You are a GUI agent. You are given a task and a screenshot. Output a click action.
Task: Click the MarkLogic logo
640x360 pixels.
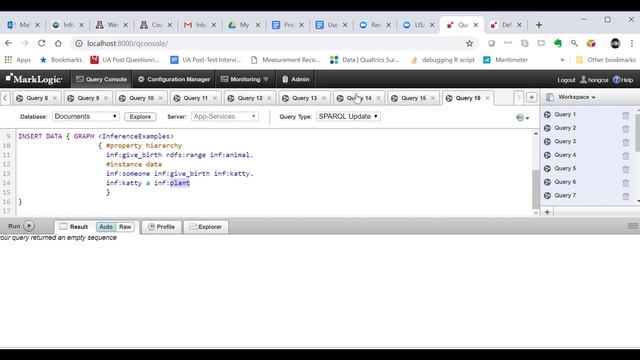click(x=34, y=79)
